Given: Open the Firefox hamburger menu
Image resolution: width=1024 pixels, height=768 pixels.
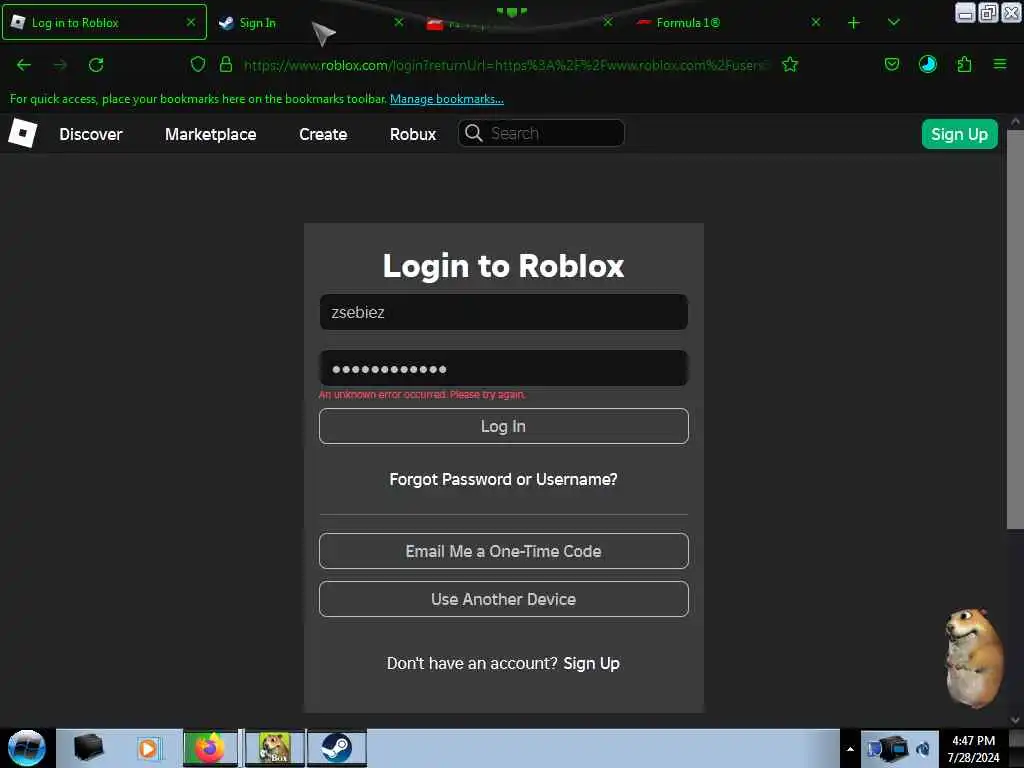Looking at the screenshot, I should [x=1000, y=64].
